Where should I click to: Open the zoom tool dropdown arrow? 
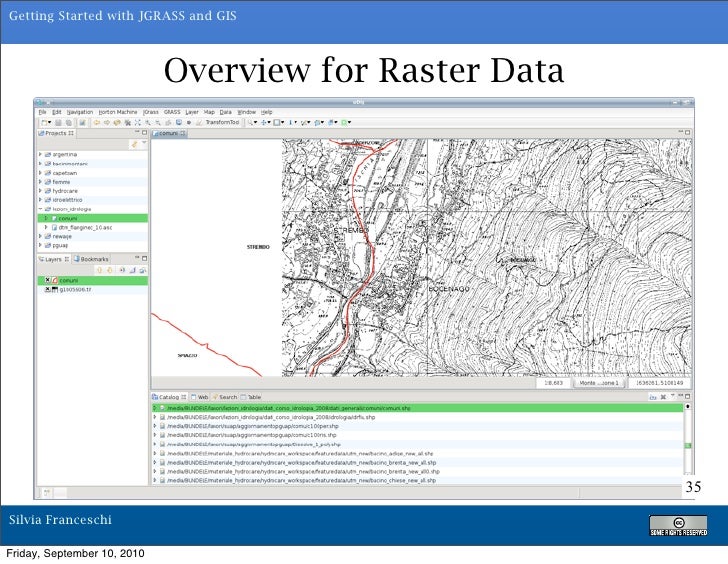[255, 123]
